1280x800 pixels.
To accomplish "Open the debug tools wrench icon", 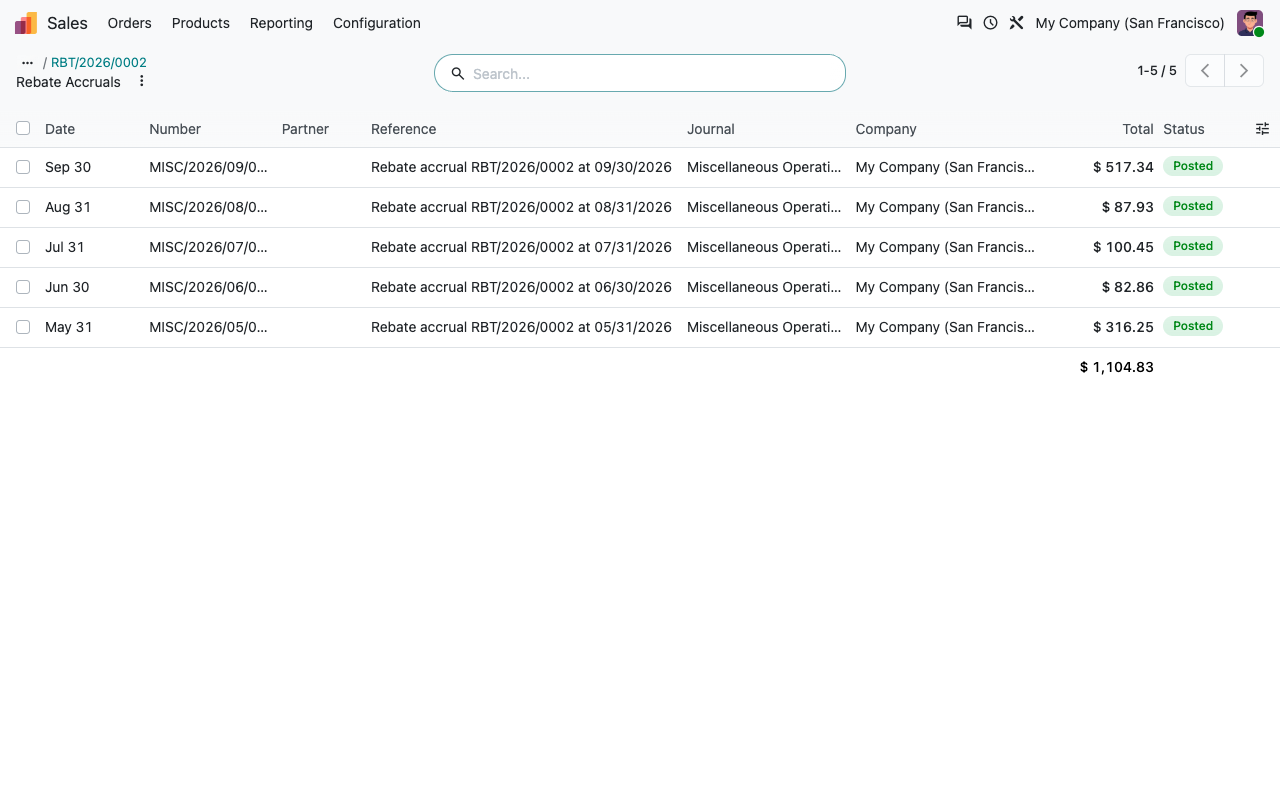I will pos(1016,23).
